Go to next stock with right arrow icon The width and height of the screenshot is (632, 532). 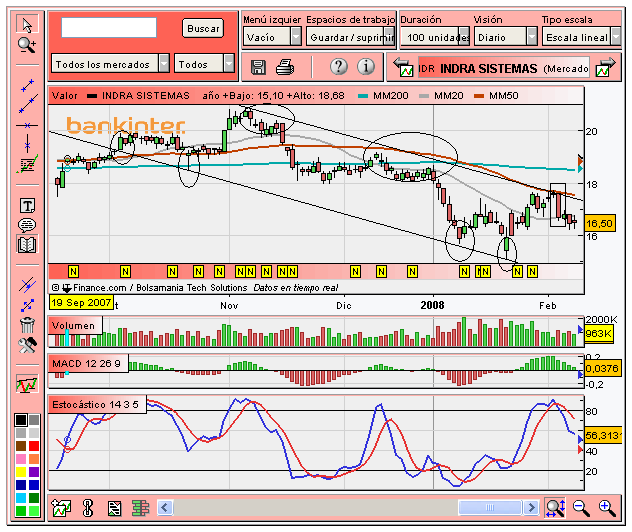[x=606, y=67]
